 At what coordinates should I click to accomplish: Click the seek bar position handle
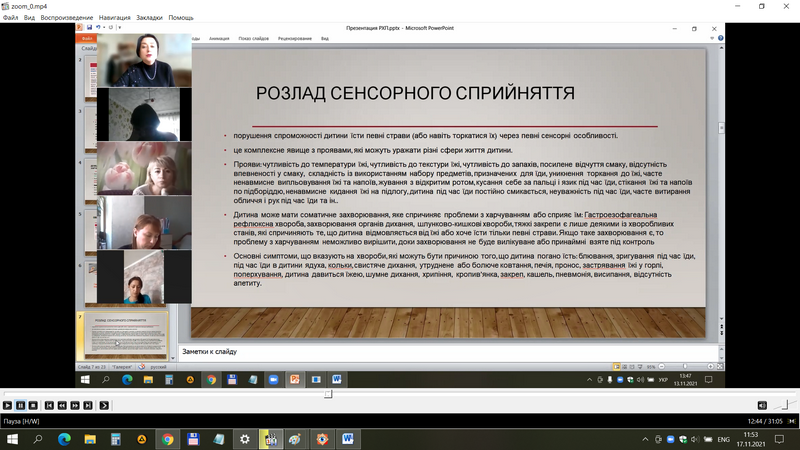(x=328, y=394)
